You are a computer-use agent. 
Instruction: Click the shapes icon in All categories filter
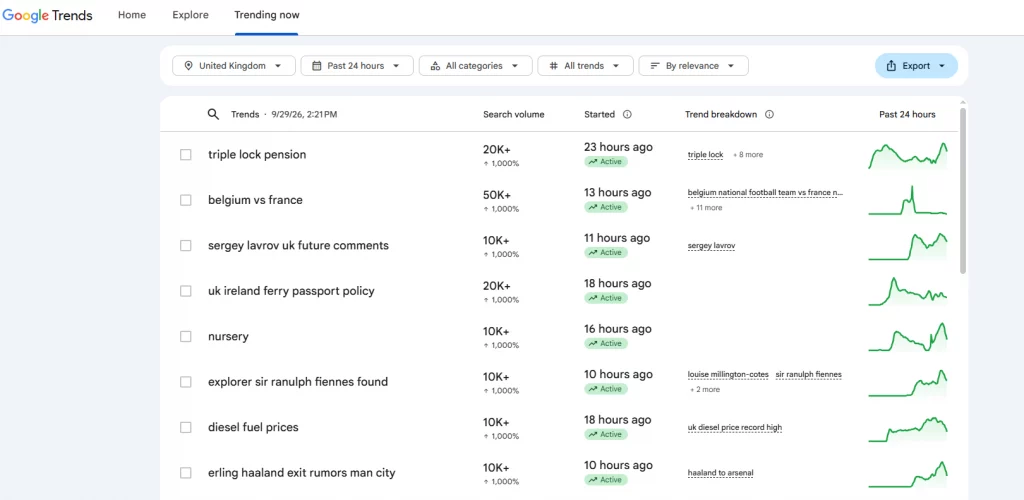pos(436,66)
